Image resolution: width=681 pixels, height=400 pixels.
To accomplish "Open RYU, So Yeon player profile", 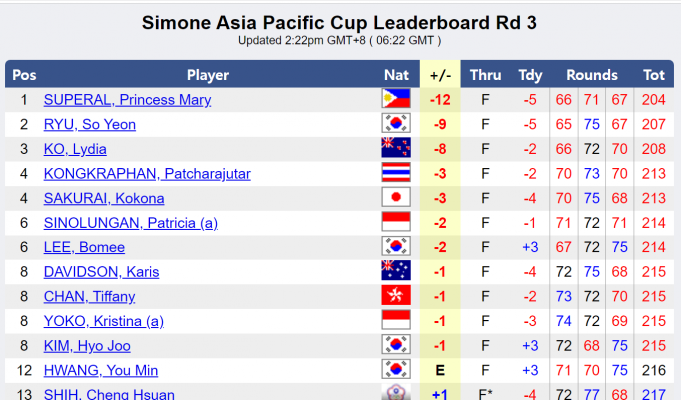I will point(90,125).
